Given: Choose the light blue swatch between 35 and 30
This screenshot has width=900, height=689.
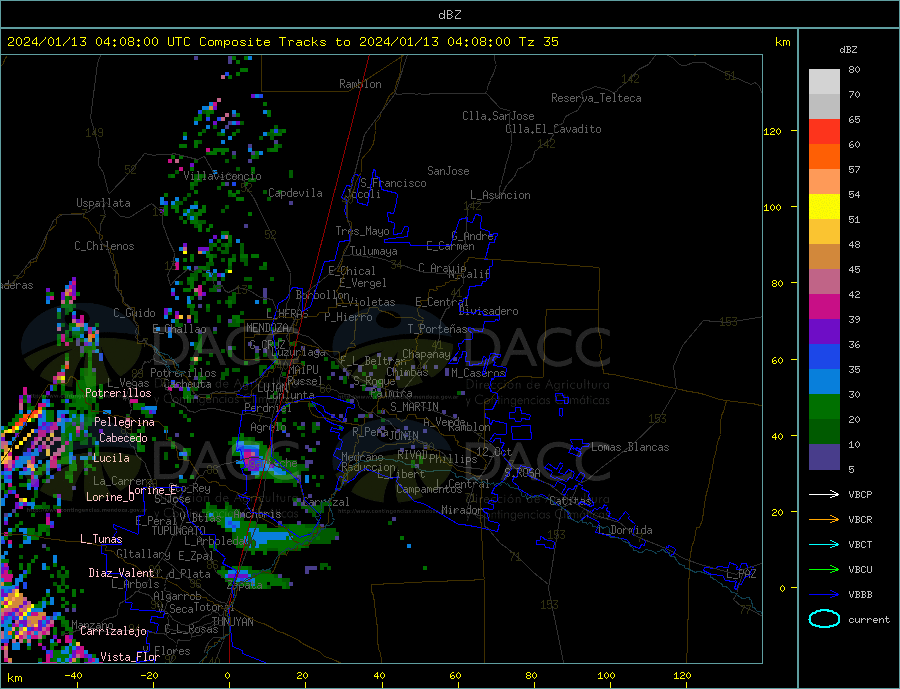Looking at the screenshot, I should click(824, 382).
